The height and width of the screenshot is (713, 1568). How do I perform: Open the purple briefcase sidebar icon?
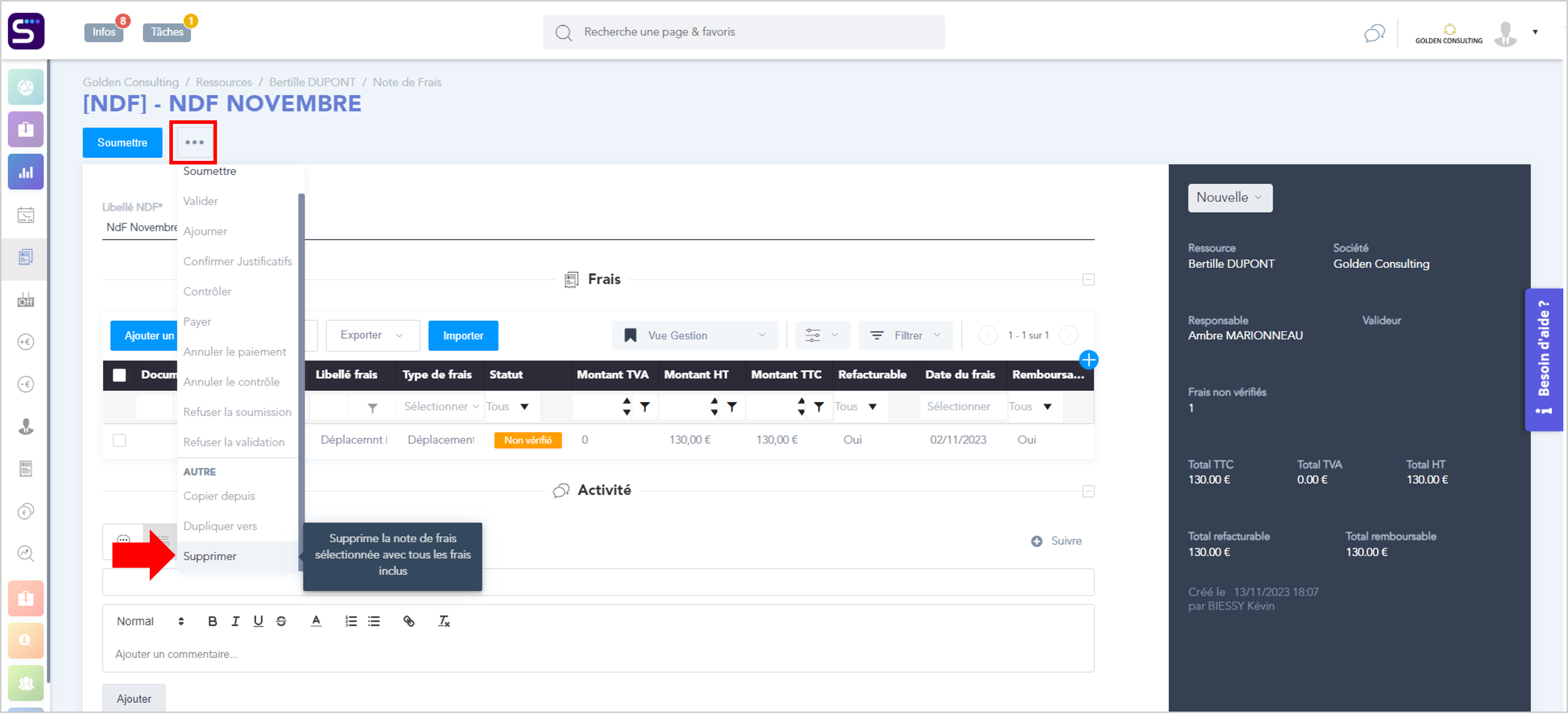pyautogui.click(x=26, y=129)
